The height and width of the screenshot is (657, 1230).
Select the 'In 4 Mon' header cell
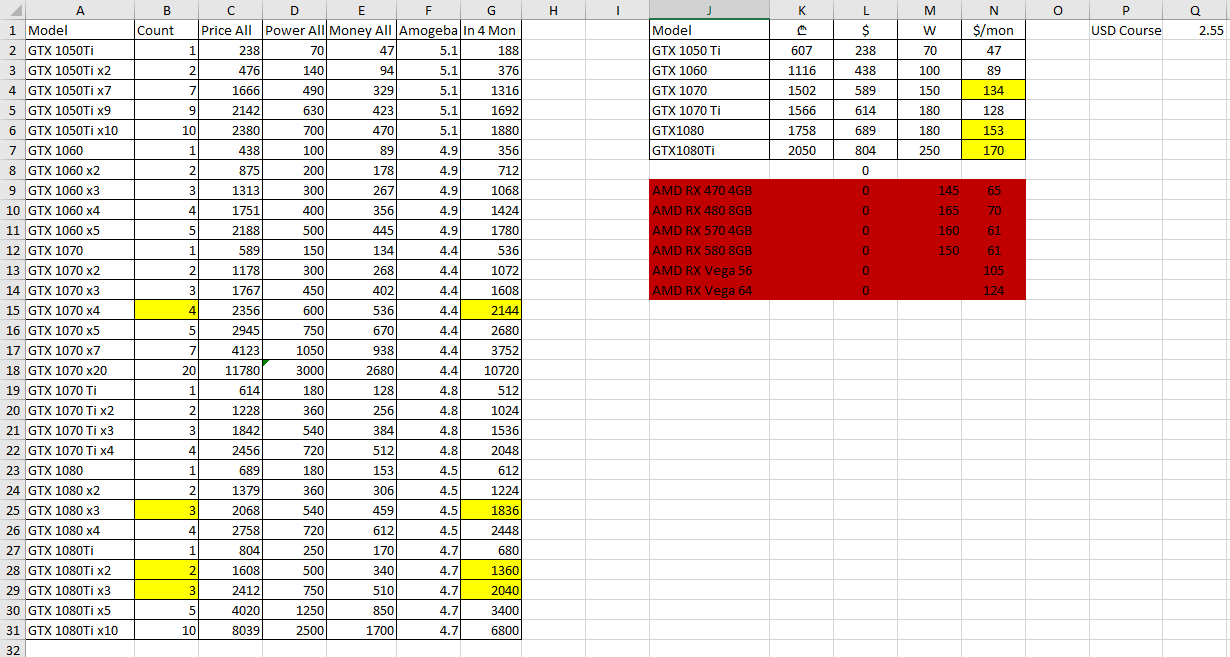coord(491,30)
